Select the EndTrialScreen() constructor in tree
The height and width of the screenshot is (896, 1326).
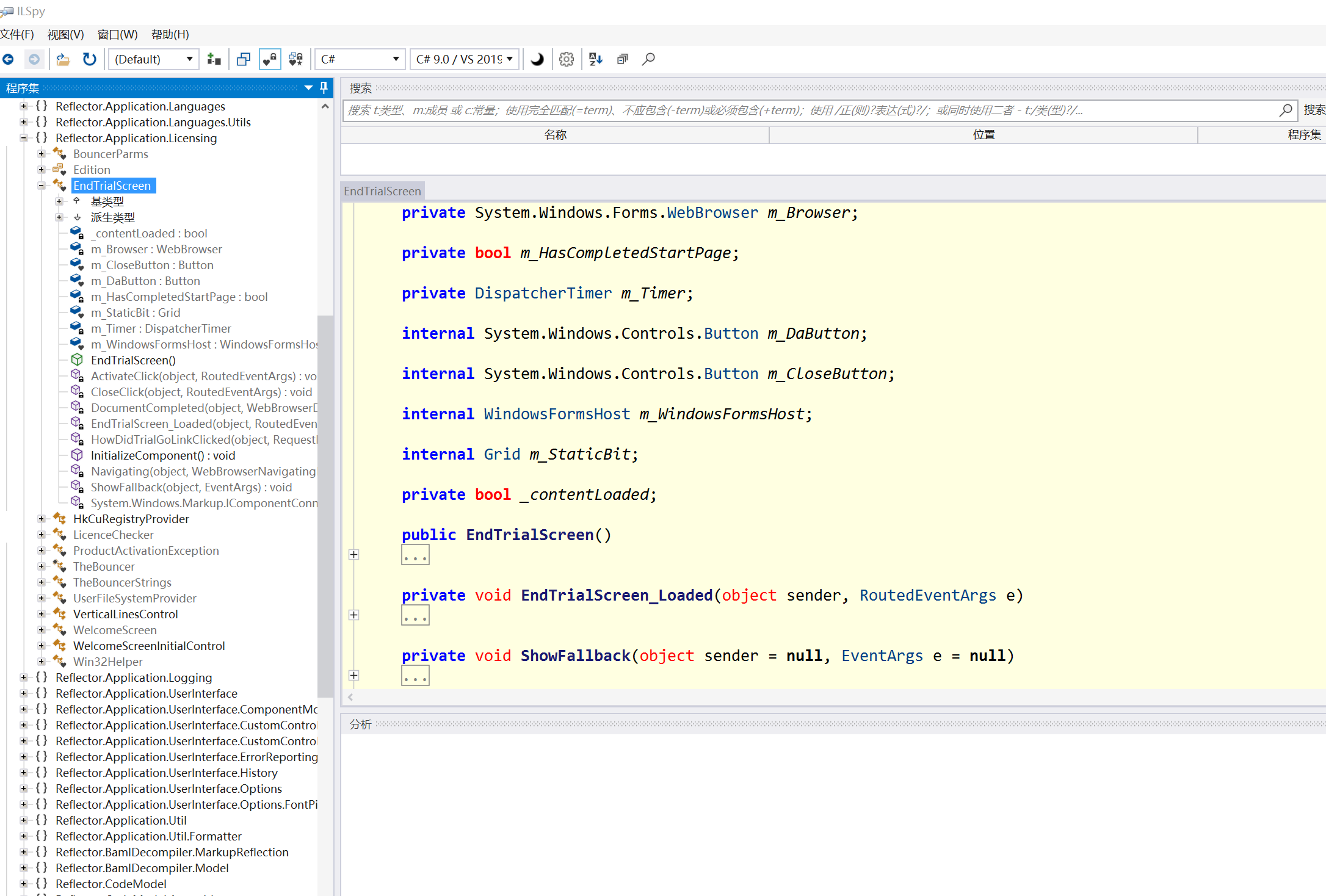[x=133, y=360]
